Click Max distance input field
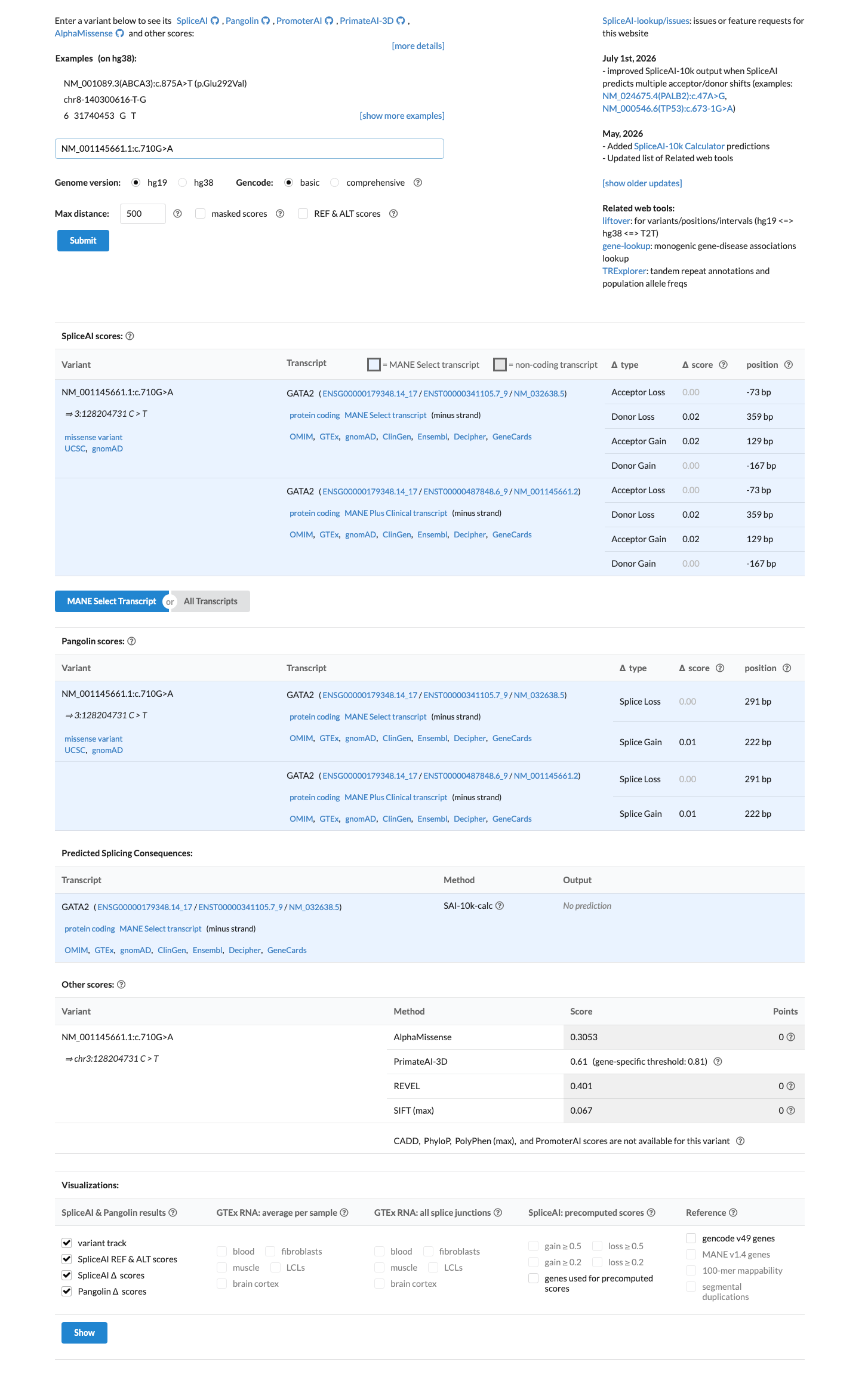Image resolution: width=868 pixels, height=1377 pixels. (143, 214)
